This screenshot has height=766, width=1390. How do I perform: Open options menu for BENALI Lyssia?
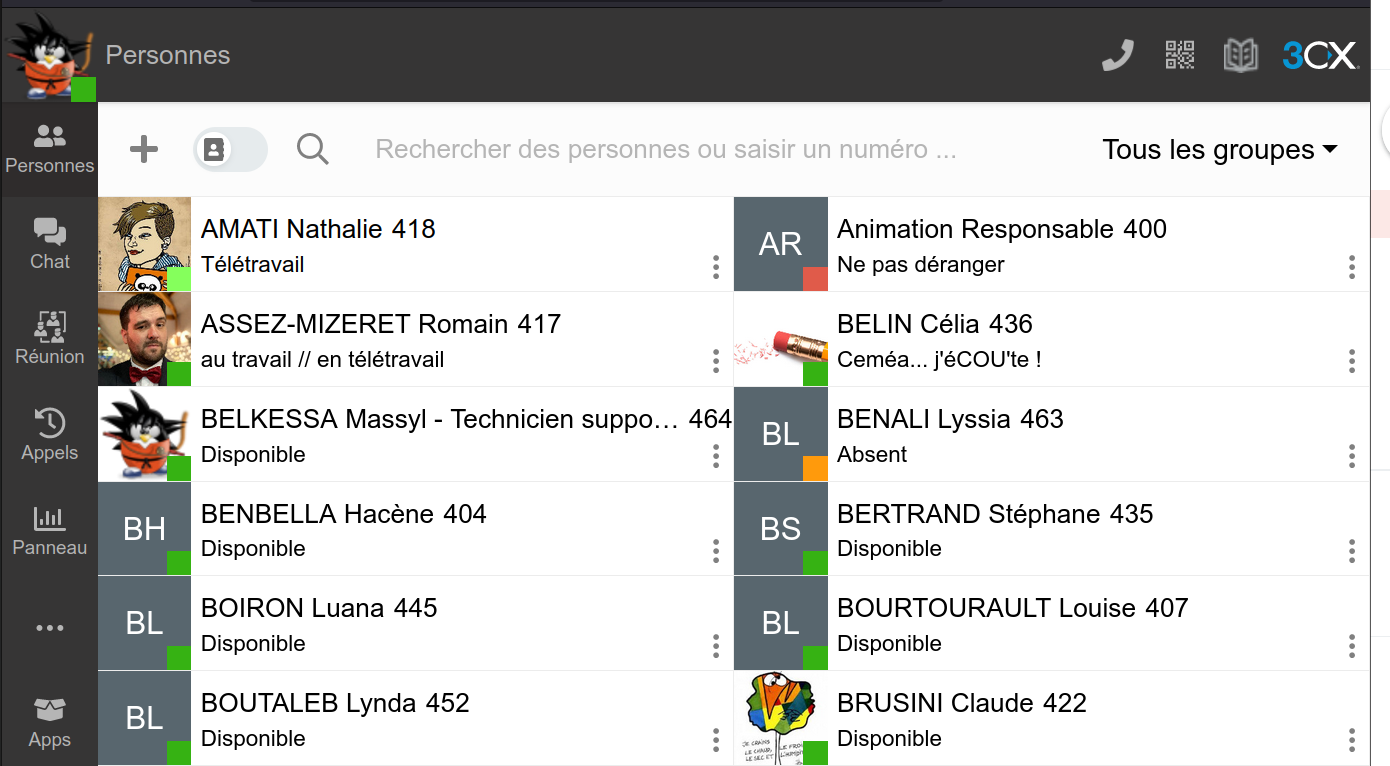[1351, 457]
